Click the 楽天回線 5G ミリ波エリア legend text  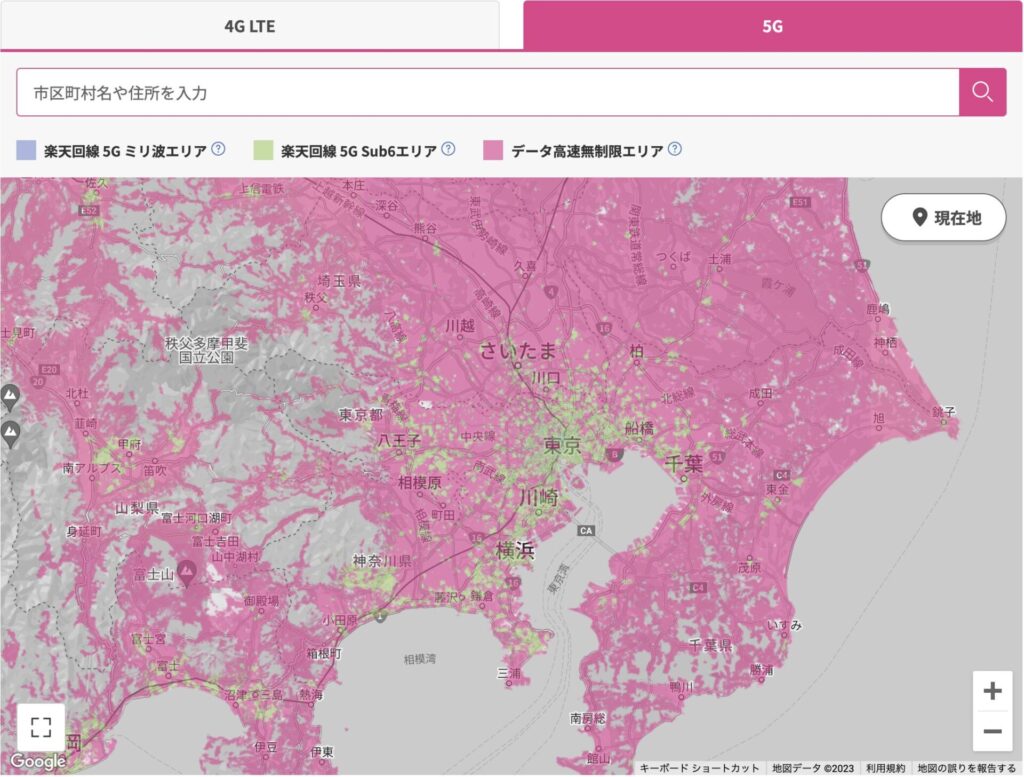pyautogui.click(x=125, y=151)
